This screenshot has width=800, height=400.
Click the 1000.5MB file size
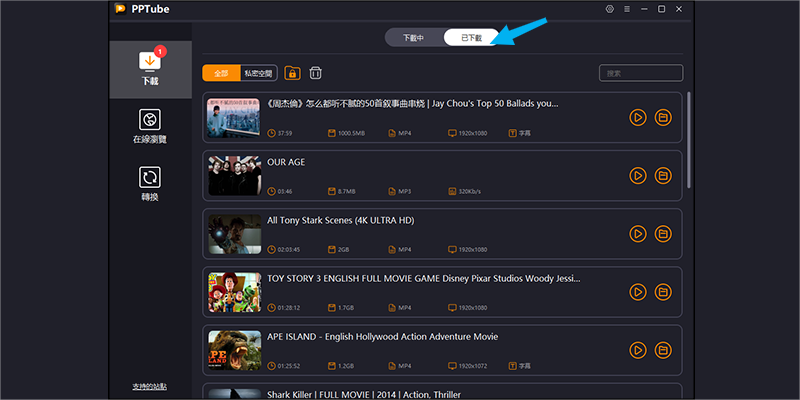[352, 133]
